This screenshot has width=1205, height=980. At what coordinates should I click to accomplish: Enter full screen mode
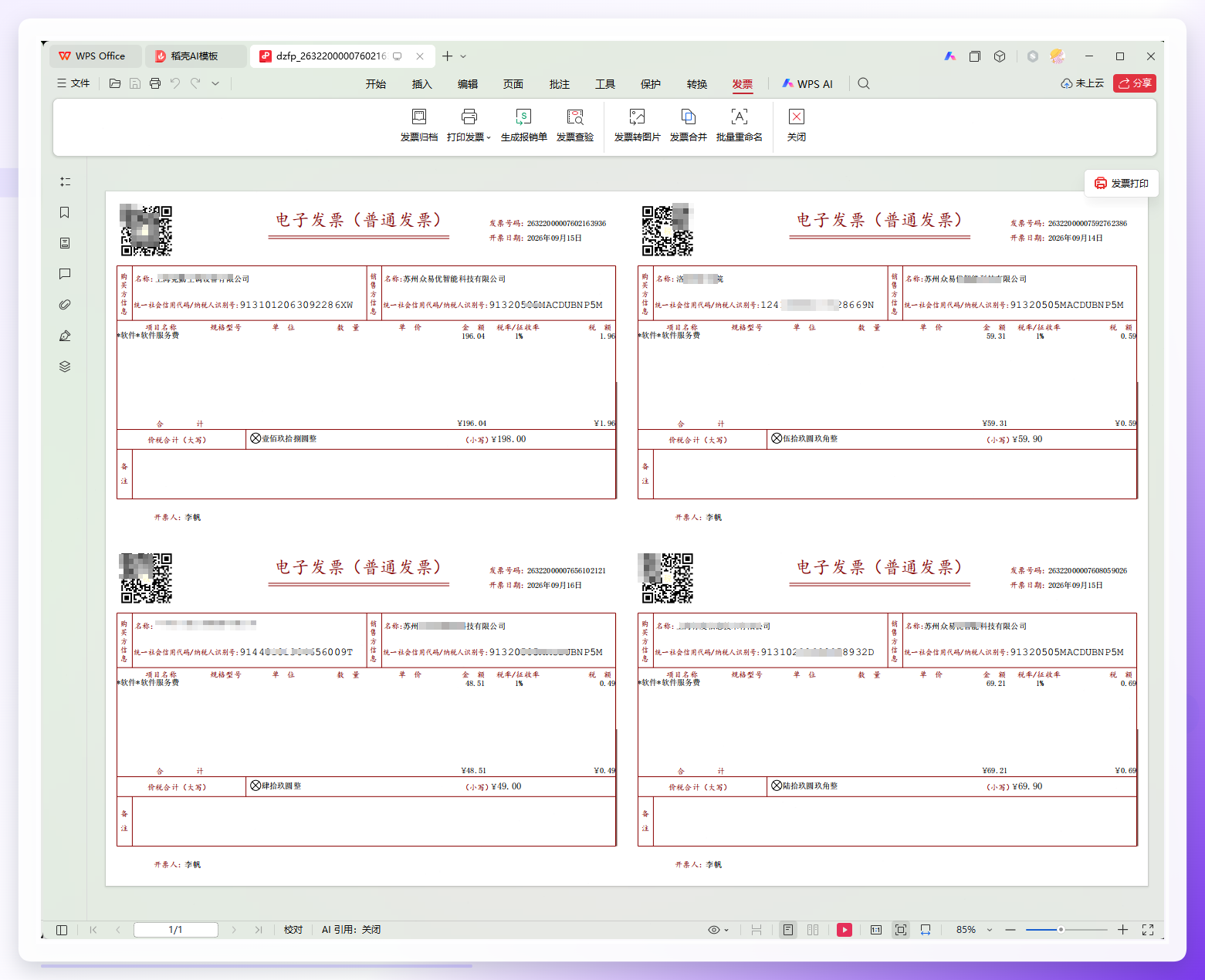1148,930
